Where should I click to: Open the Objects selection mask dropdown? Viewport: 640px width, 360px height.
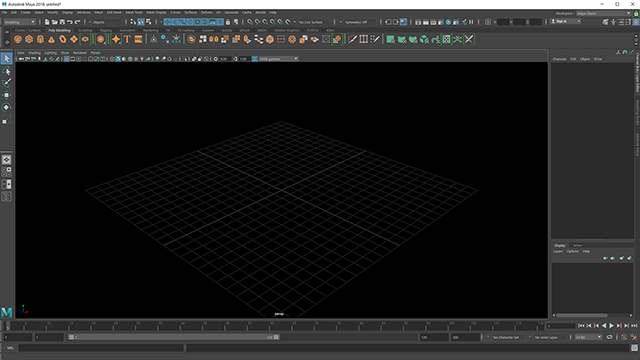[x=105, y=22]
